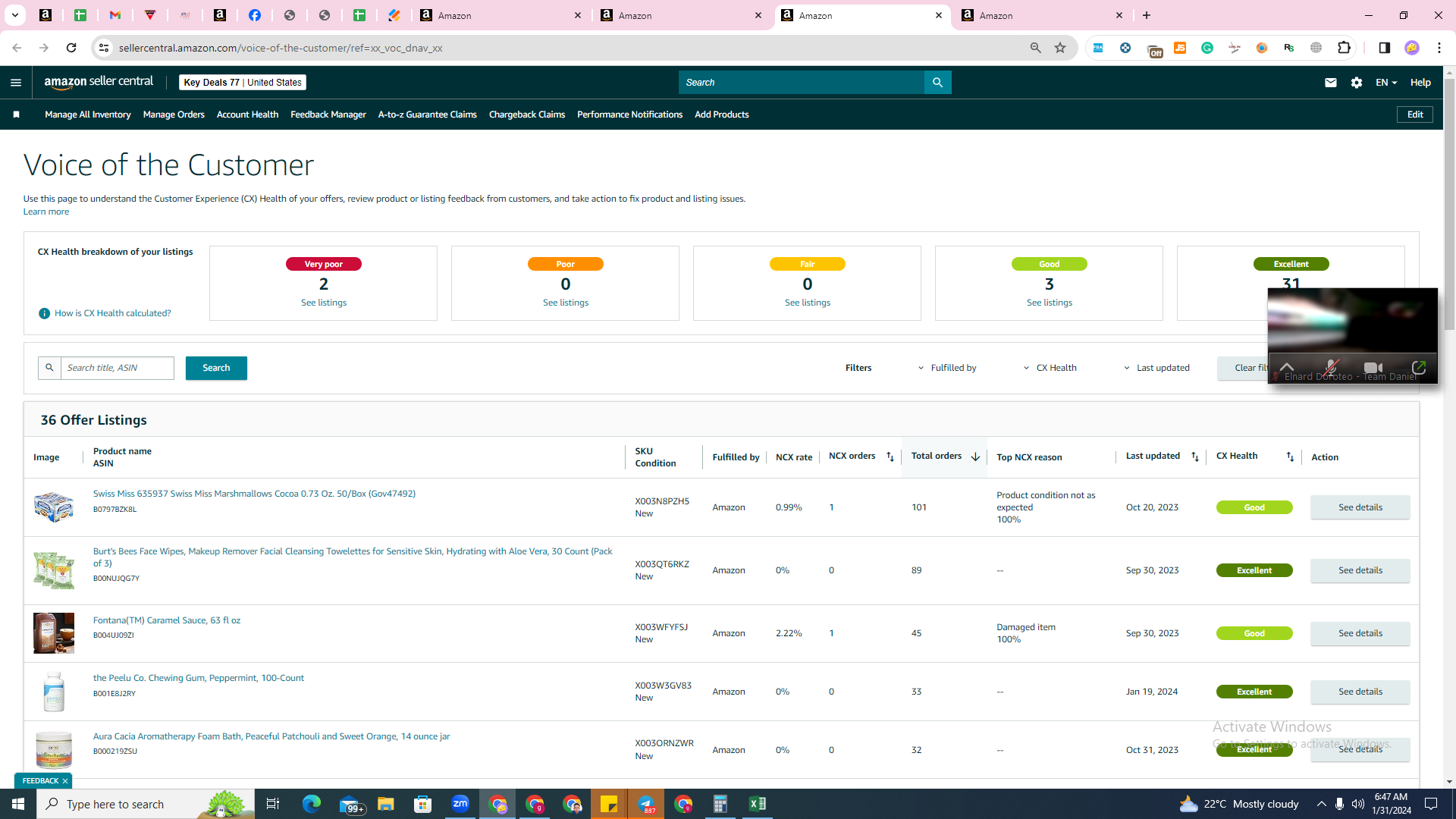Image resolution: width=1456 pixels, height=819 pixels.
Task: Open the Chrome three-dot menu
Action: point(1439,48)
